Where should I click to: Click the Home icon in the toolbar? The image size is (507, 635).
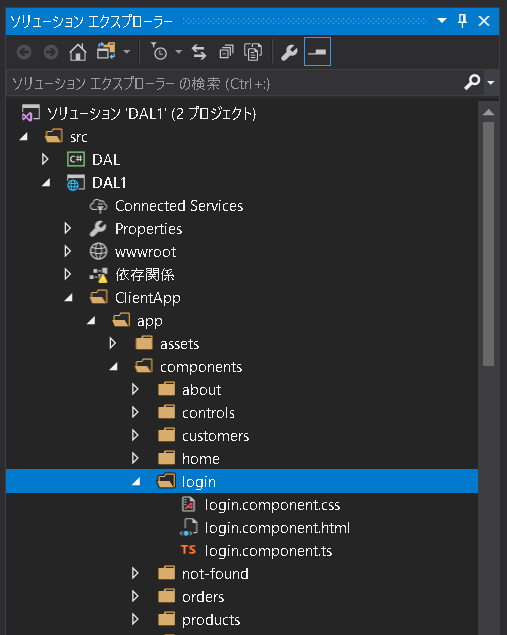click(x=78, y=52)
